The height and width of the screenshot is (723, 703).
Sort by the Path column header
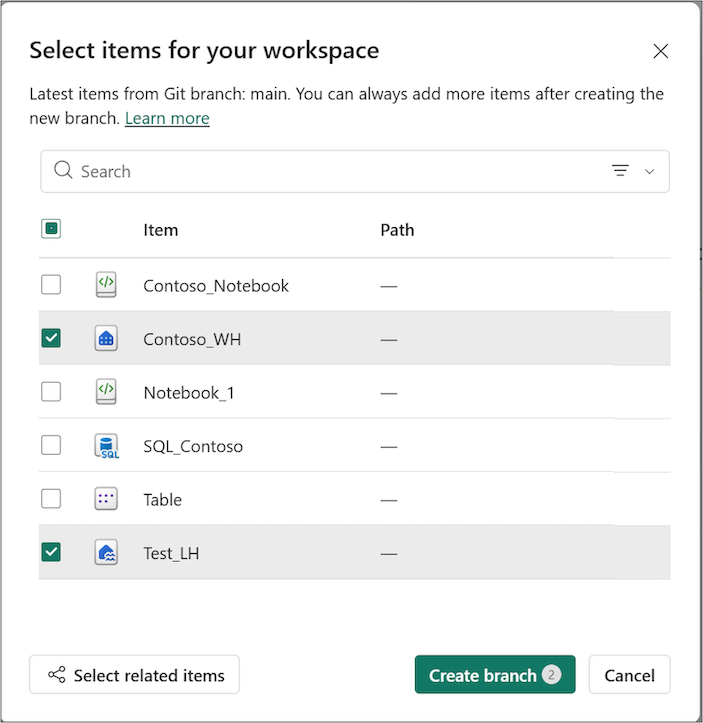[x=397, y=230]
